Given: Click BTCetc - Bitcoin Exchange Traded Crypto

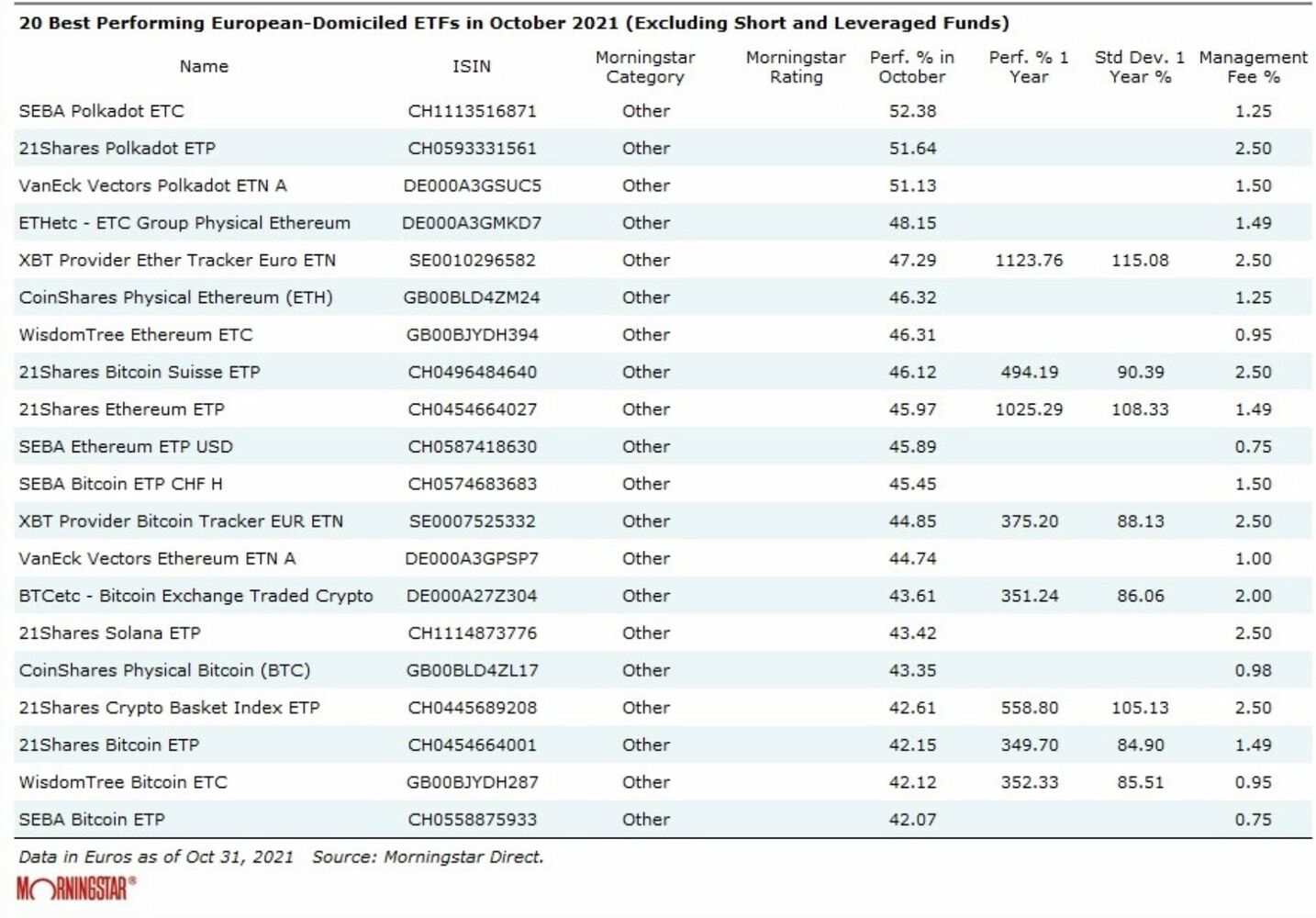Looking at the screenshot, I should [x=195, y=596].
